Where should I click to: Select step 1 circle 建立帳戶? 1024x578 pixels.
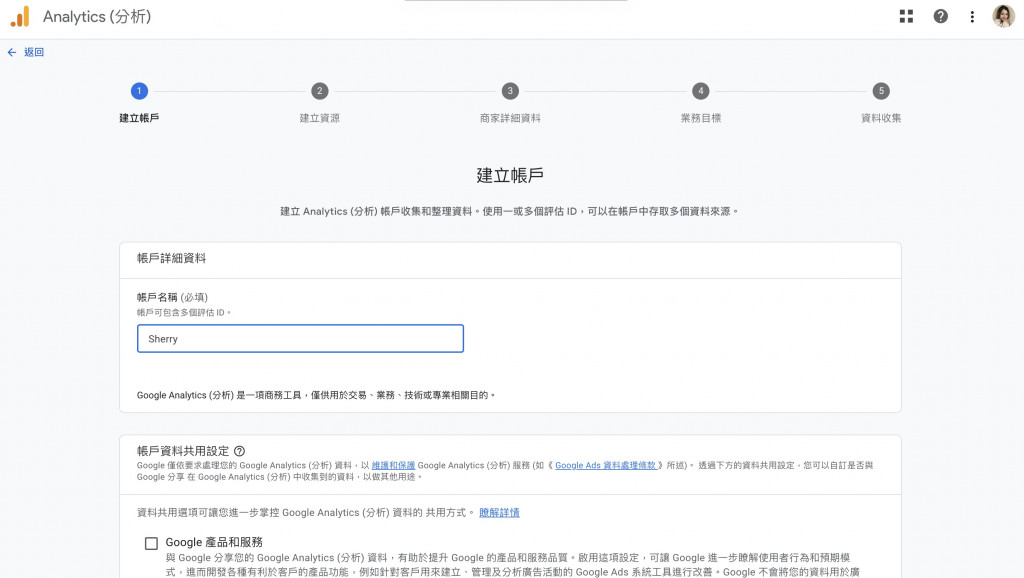pos(139,91)
